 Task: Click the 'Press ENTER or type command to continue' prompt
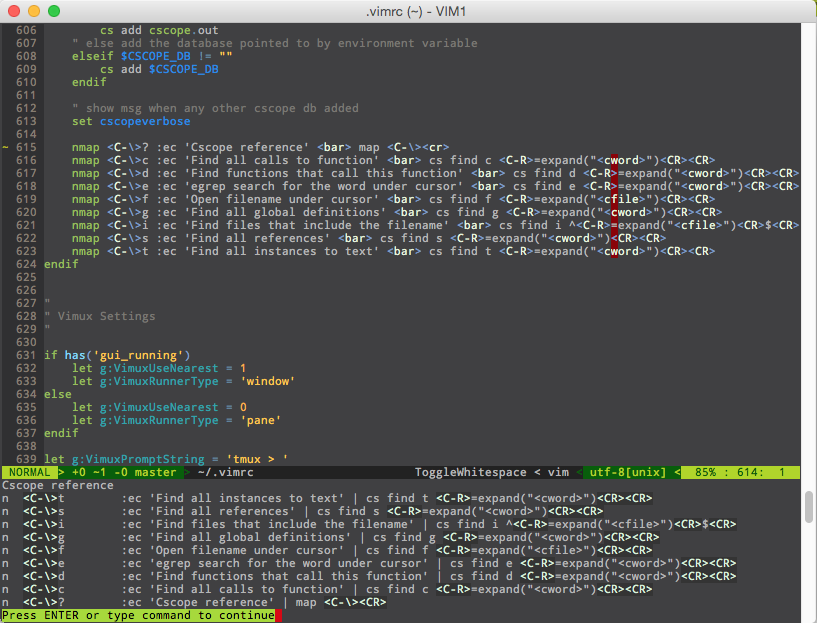138,615
